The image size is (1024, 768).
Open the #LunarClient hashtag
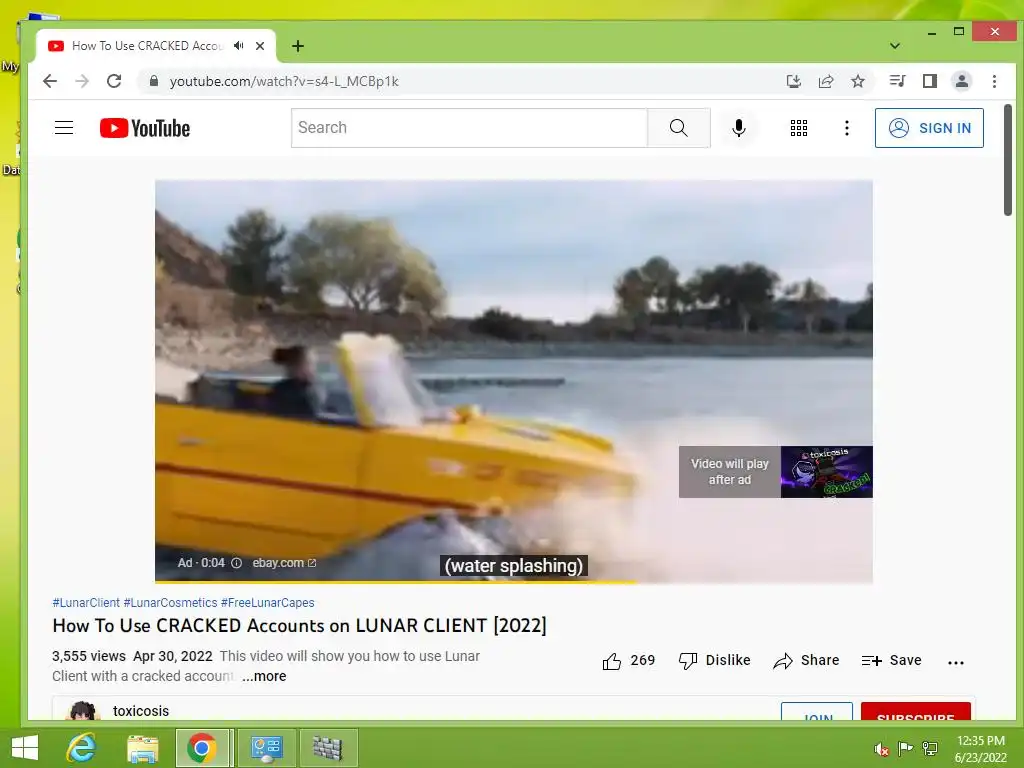pos(86,603)
